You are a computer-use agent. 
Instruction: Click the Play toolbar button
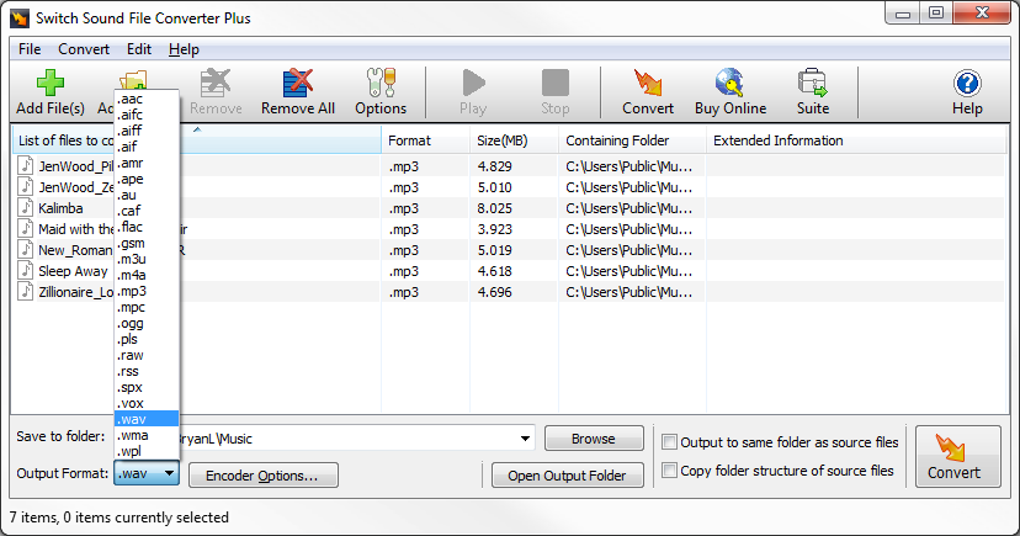473,83
